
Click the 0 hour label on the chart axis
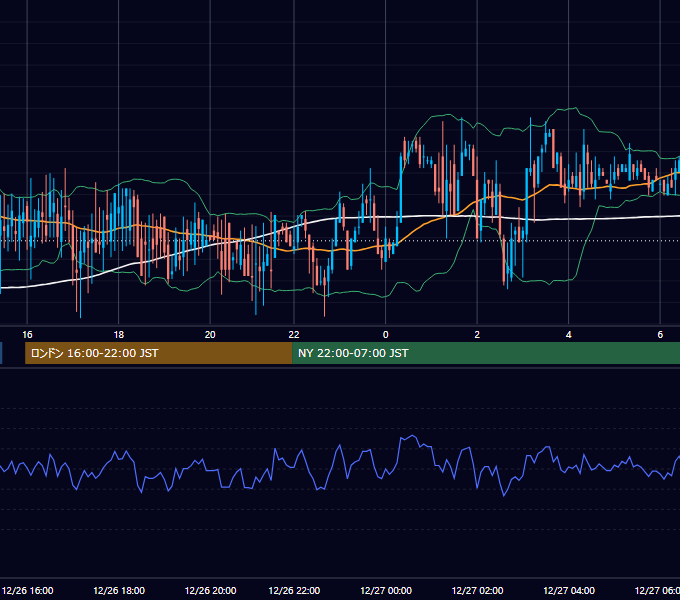(x=386, y=335)
